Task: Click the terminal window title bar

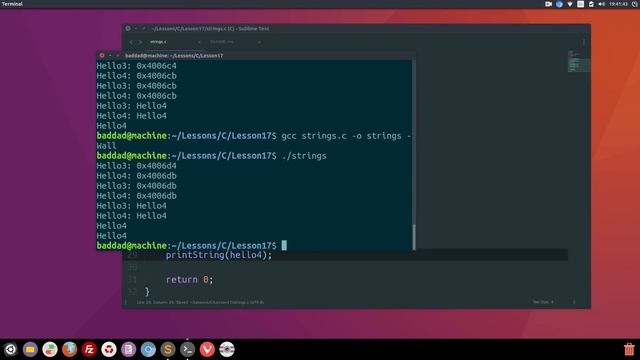Action: click(256, 56)
